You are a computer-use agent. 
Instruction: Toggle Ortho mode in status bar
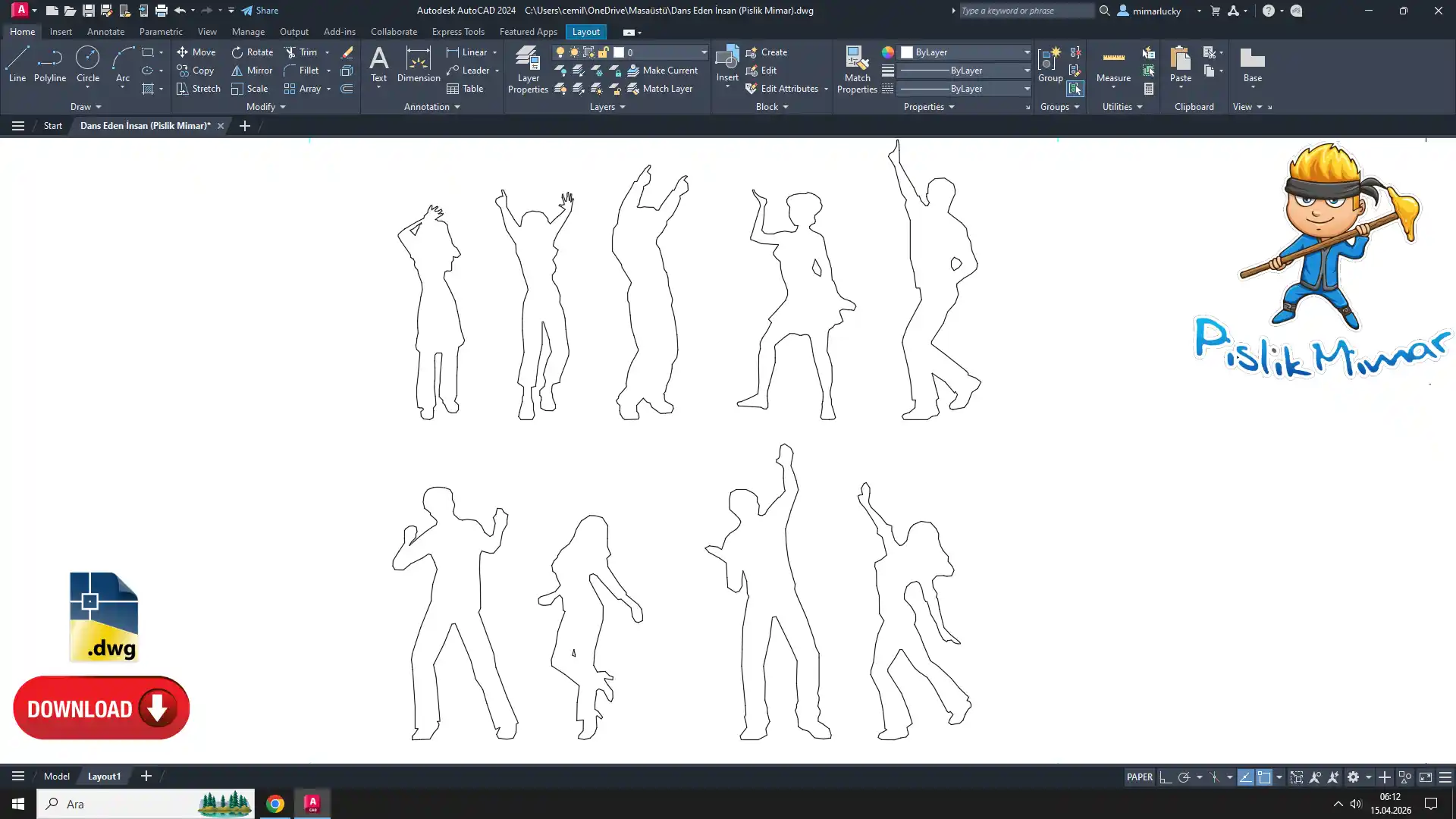coord(1166,777)
